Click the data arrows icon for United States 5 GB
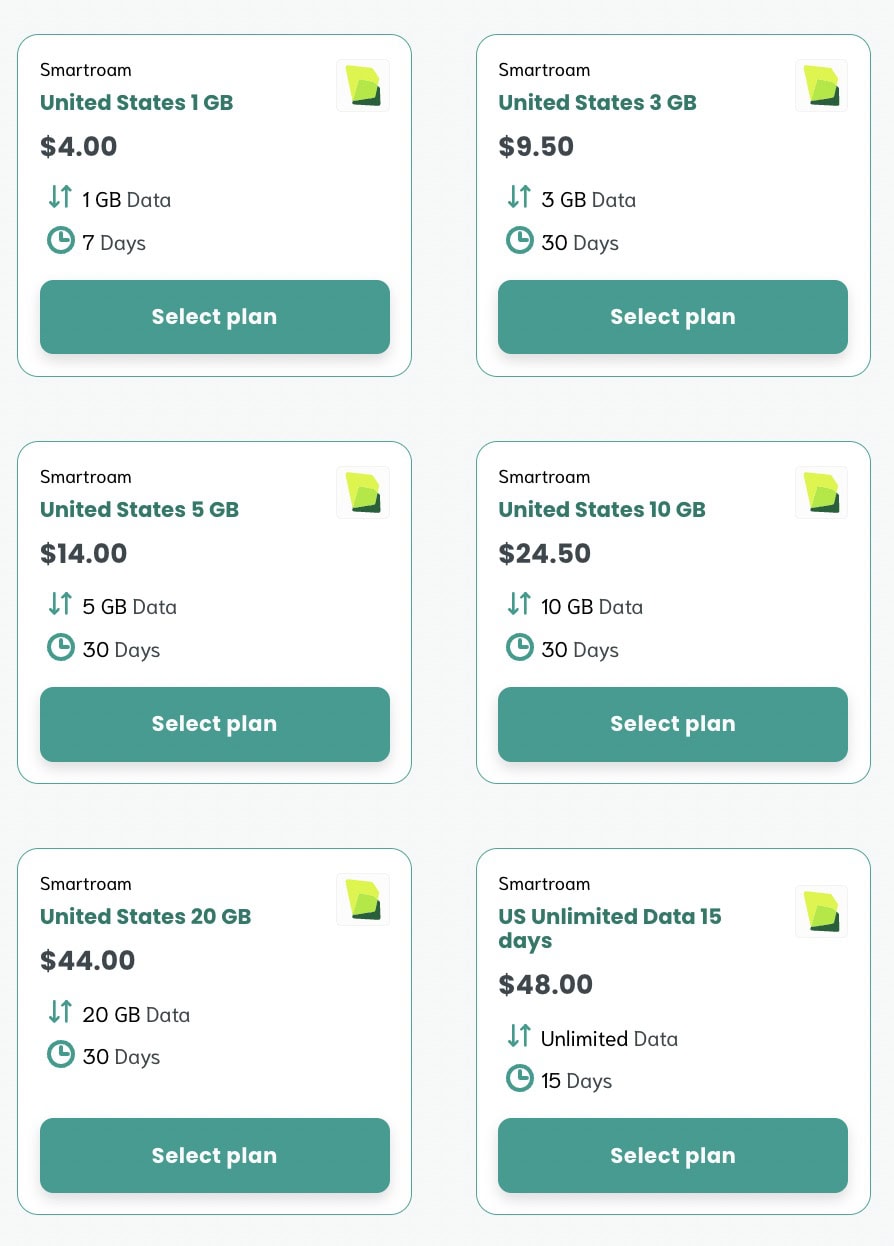Screen dimensions: 894x1246 60,604
